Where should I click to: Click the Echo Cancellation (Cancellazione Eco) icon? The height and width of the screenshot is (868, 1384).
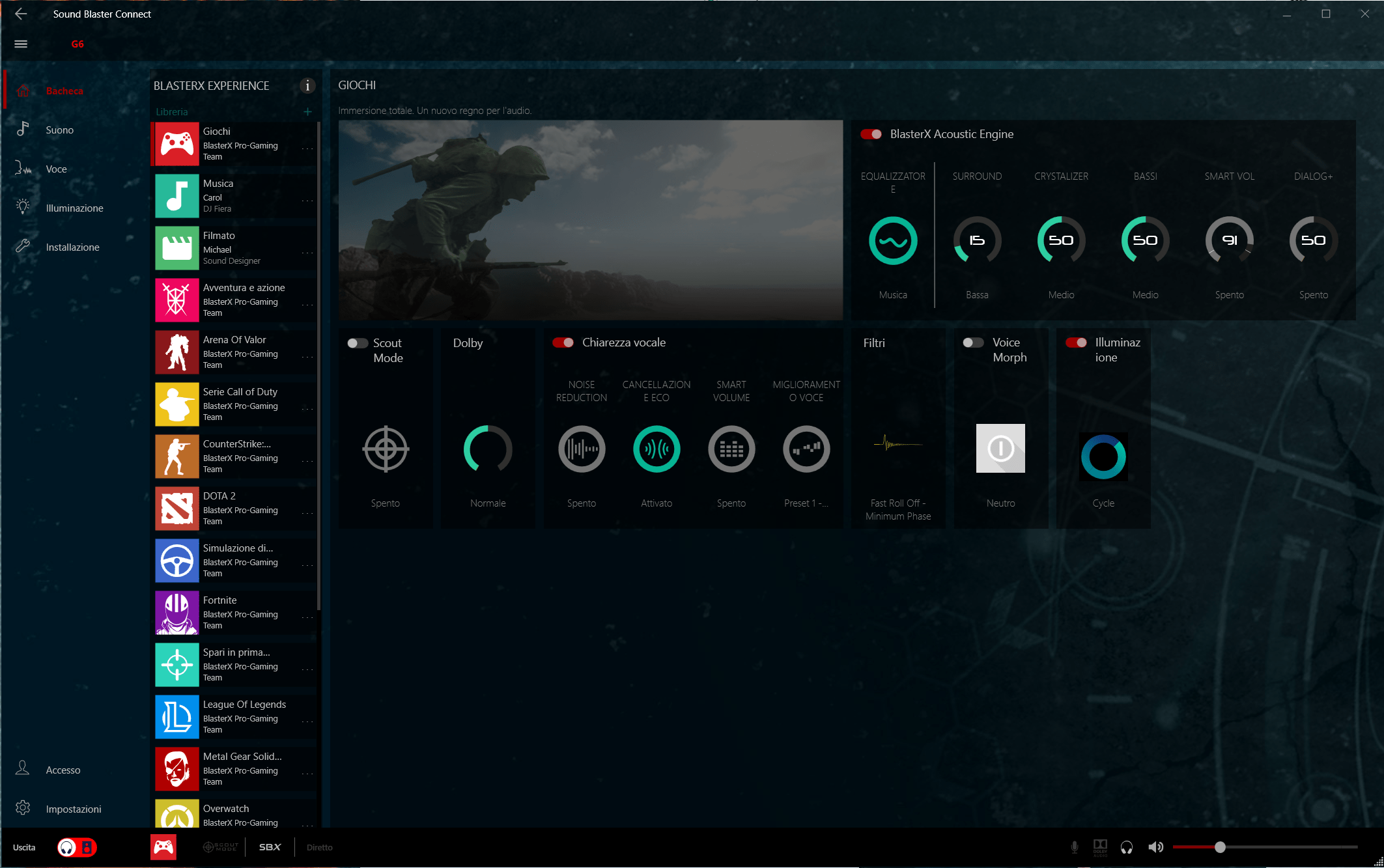(x=656, y=449)
